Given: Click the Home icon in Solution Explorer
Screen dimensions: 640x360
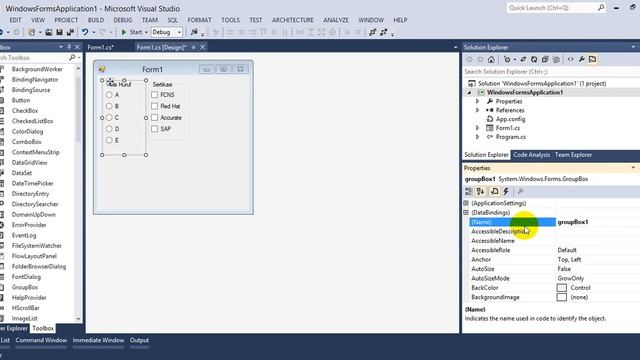Looking at the screenshot, I should point(491,60).
